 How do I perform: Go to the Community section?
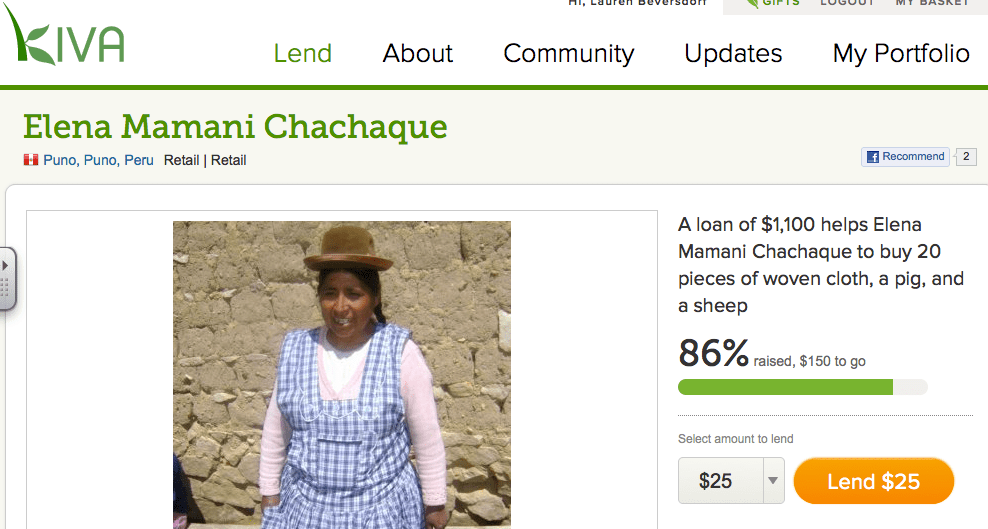point(568,54)
